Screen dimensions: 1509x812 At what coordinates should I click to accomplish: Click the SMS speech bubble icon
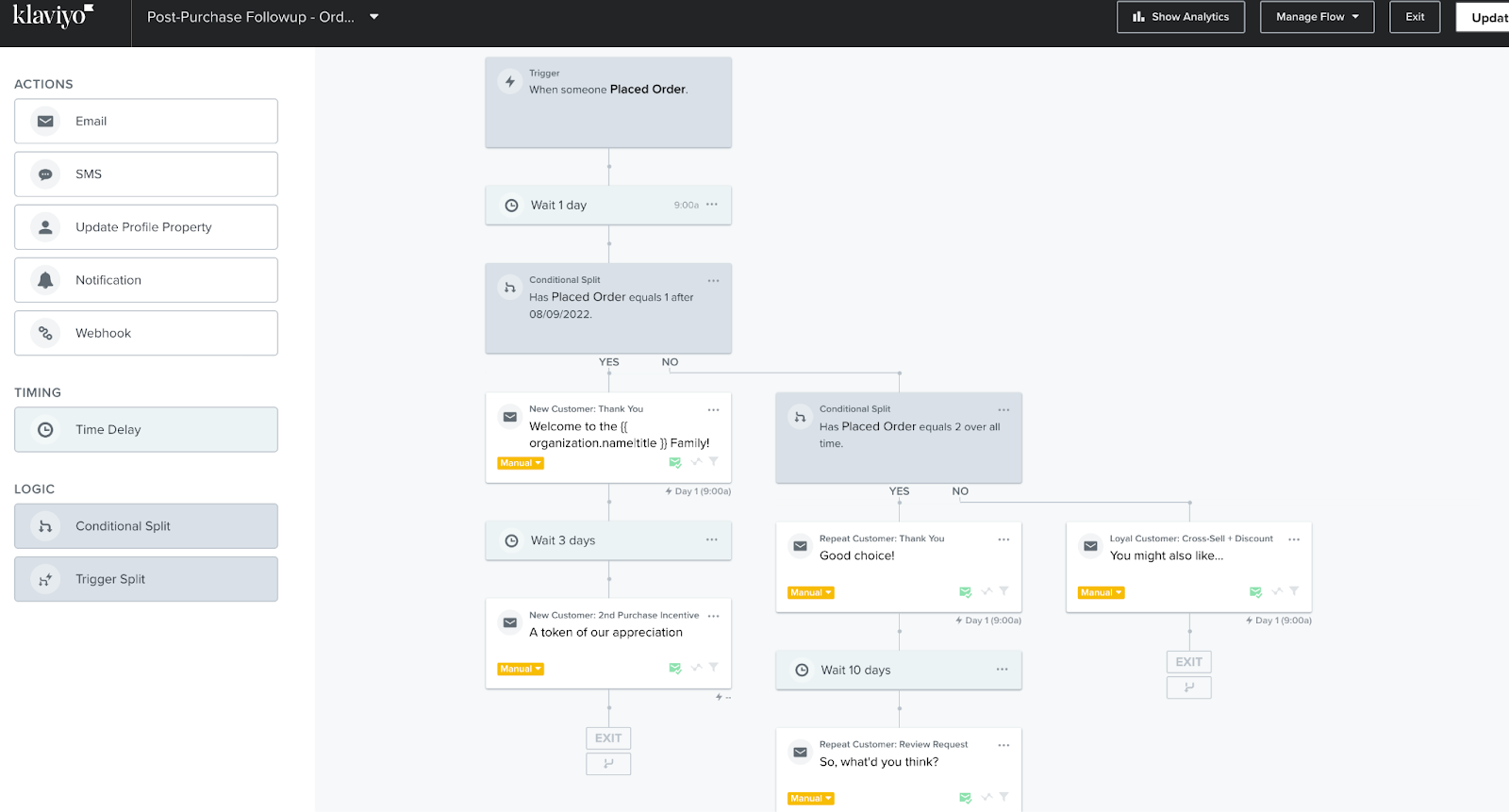45,174
